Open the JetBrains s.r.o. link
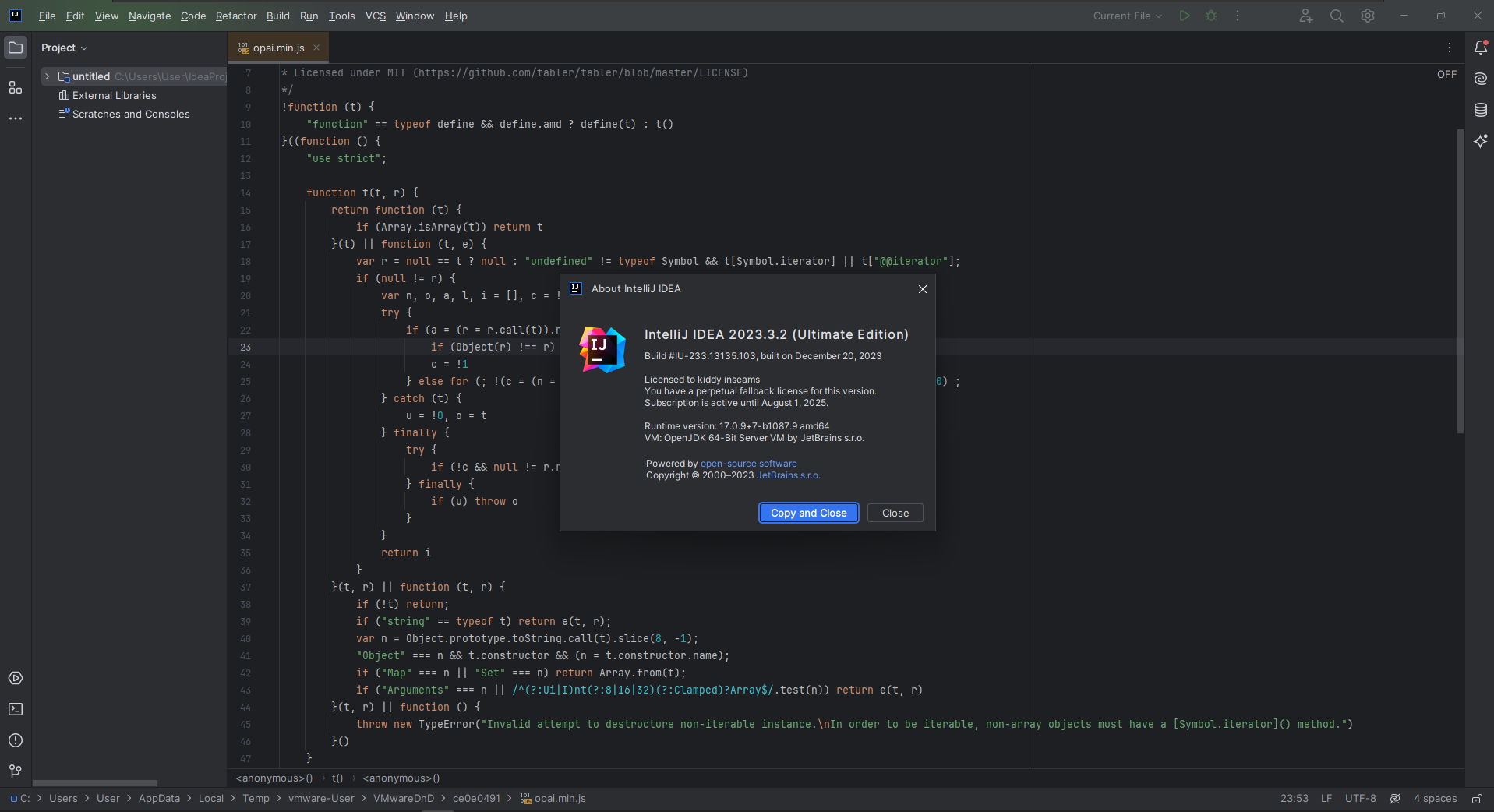 [x=789, y=475]
